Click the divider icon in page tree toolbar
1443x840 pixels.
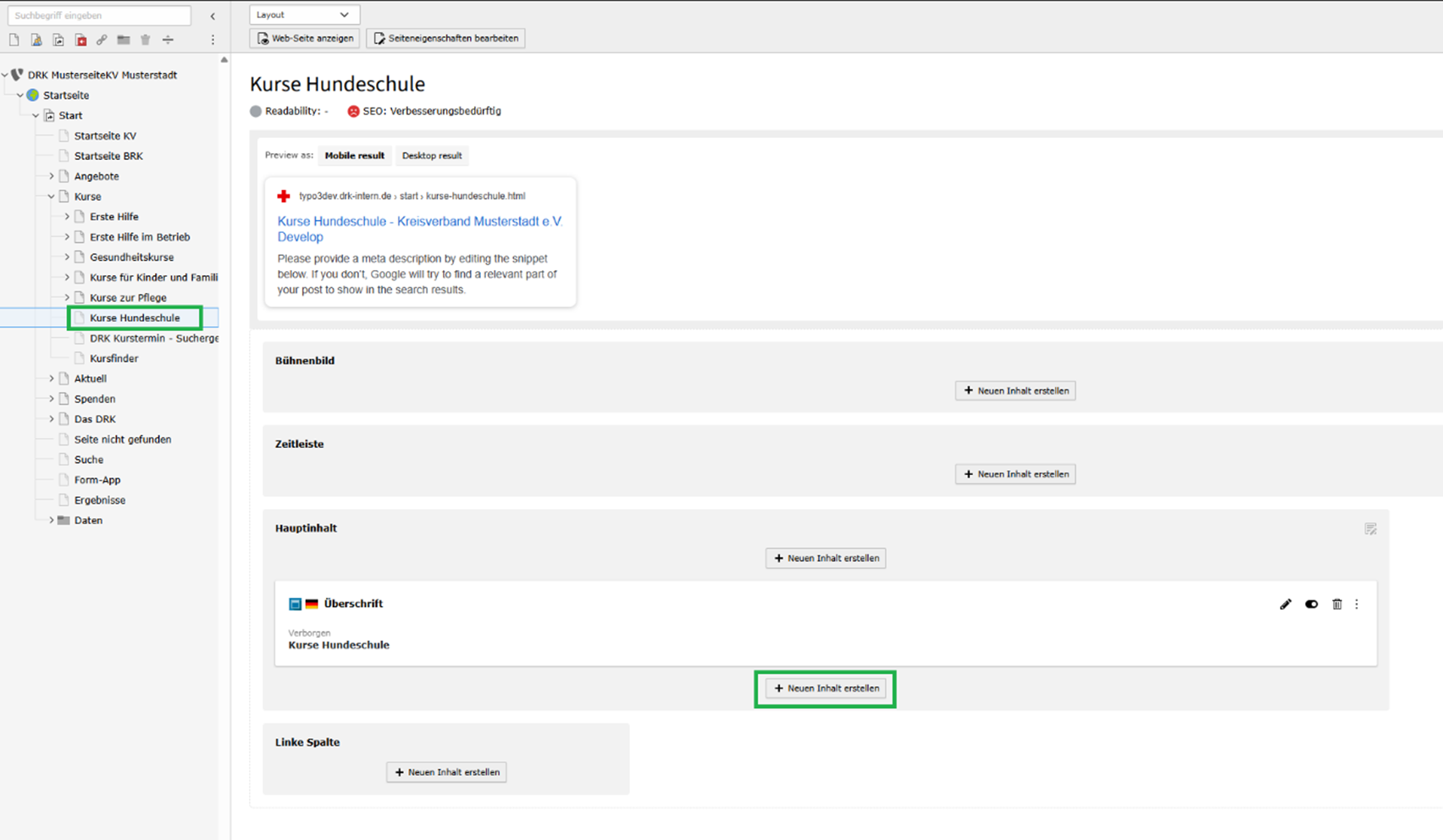pos(168,40)
